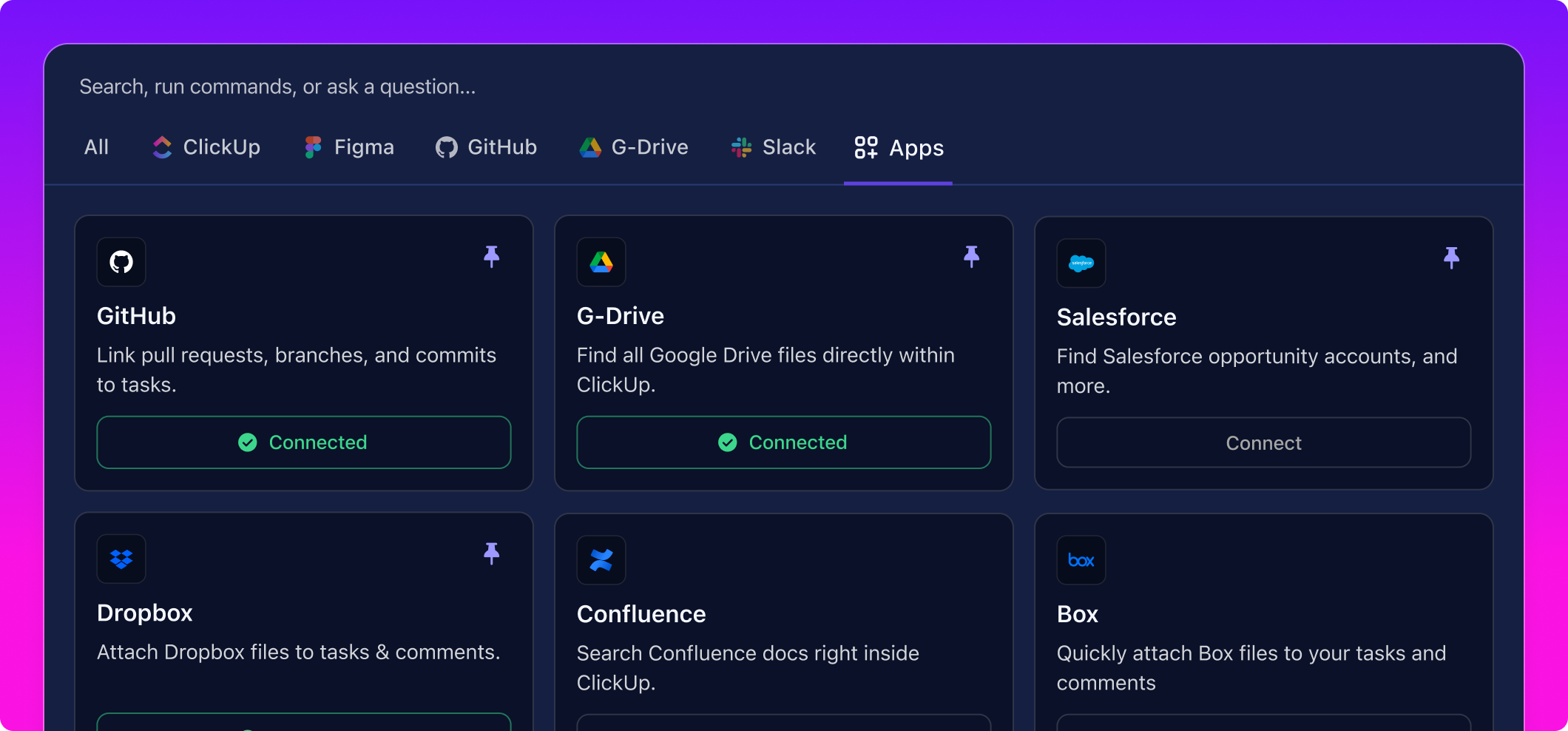Click the Dropbox logo icon

(121, 559)
